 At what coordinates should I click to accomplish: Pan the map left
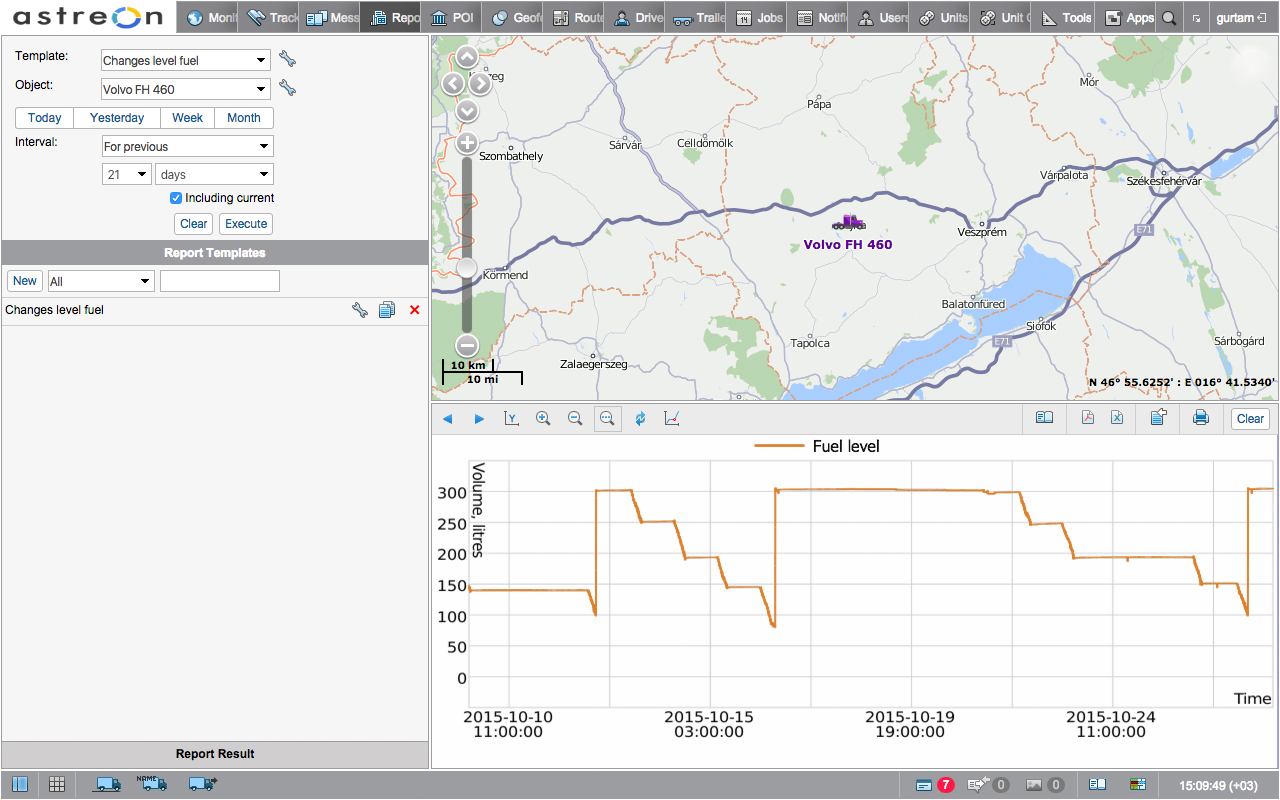click(x=453, y=84)
